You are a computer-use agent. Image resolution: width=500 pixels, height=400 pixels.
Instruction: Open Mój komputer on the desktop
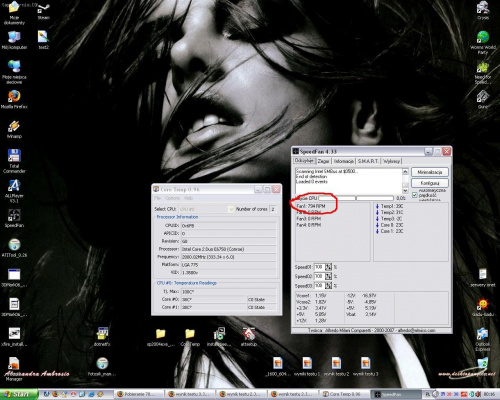(x=14, y=40)
